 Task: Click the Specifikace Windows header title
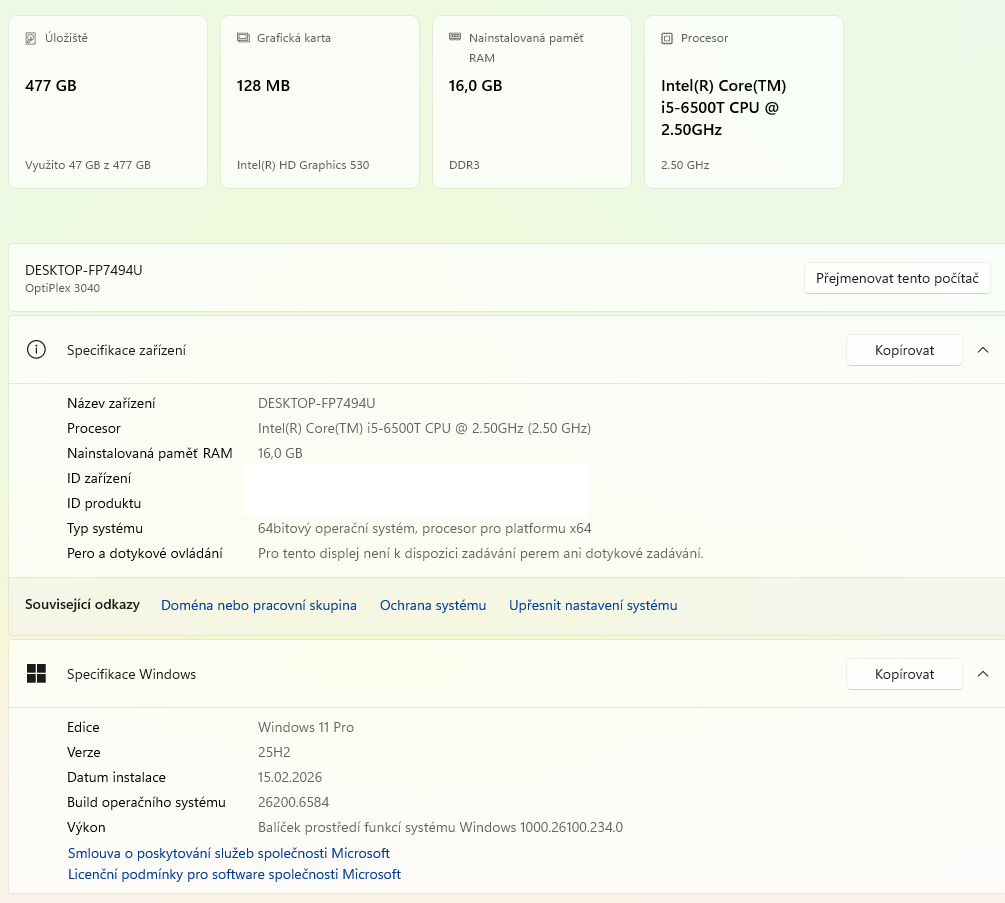[131, 674]
